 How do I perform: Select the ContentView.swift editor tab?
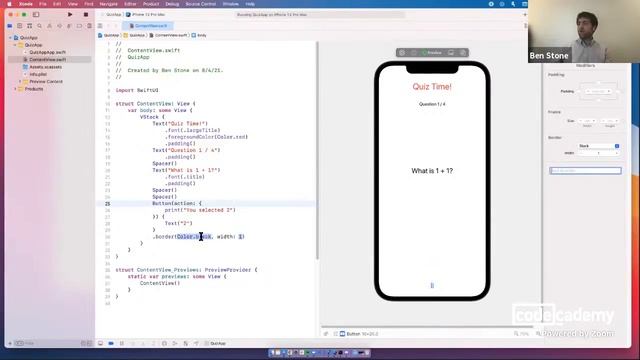(x=148, y=26)
